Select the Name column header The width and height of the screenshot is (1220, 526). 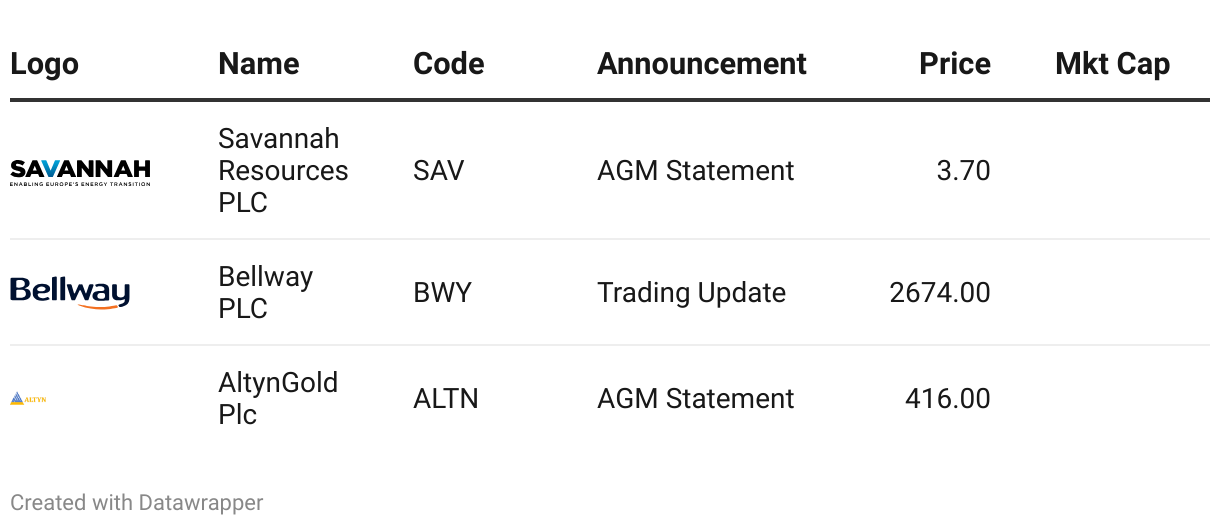tap(258, 64)
